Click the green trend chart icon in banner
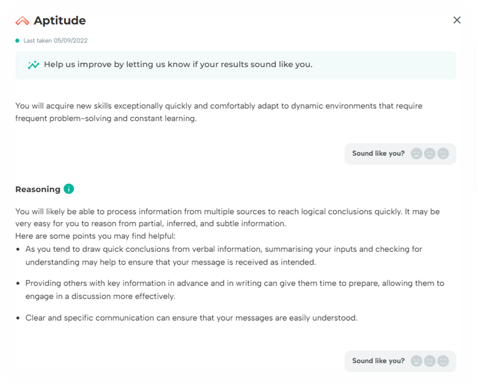This screenshot has height=387, width=478. 33,65
